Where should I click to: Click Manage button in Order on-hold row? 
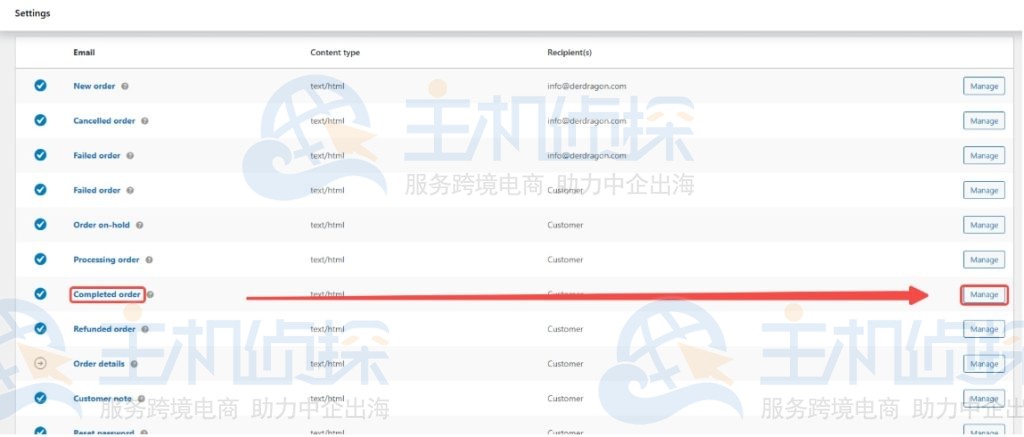984,225
